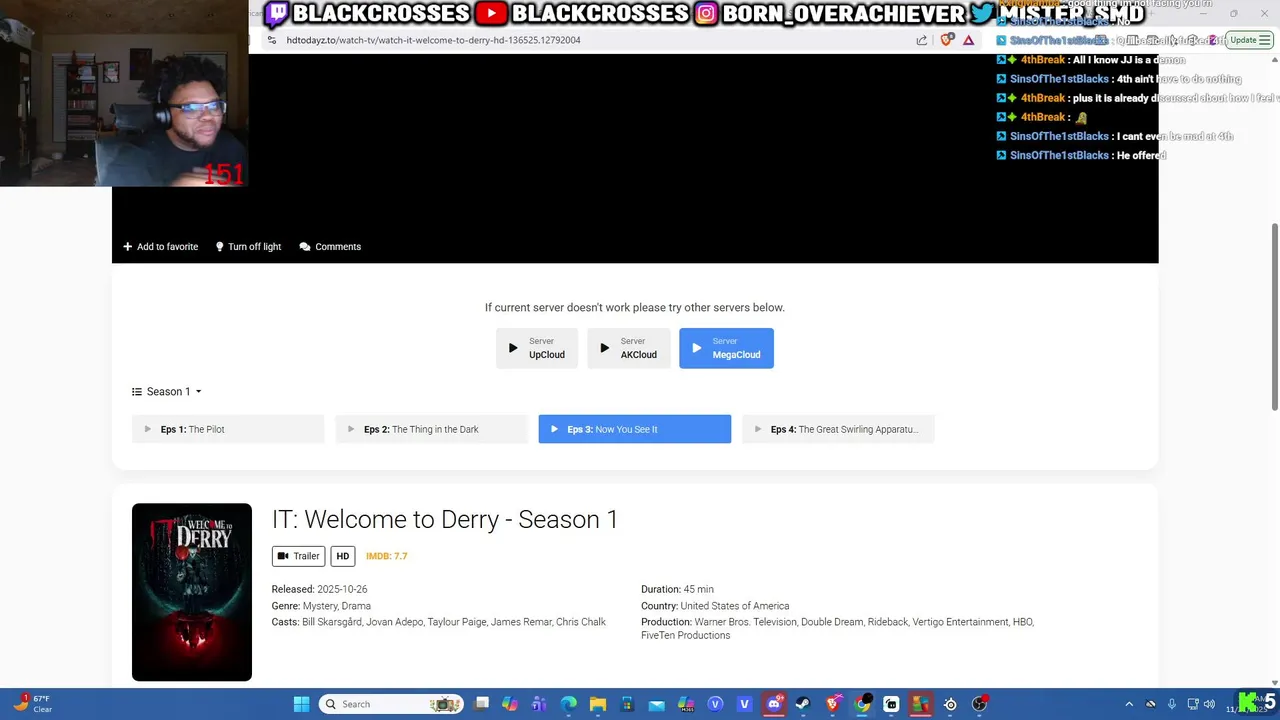This screenshot has height=720, width=1280.
Task: Click the Add to favorite plus icon
Action: pyautogui.click(x=127, y=247)
